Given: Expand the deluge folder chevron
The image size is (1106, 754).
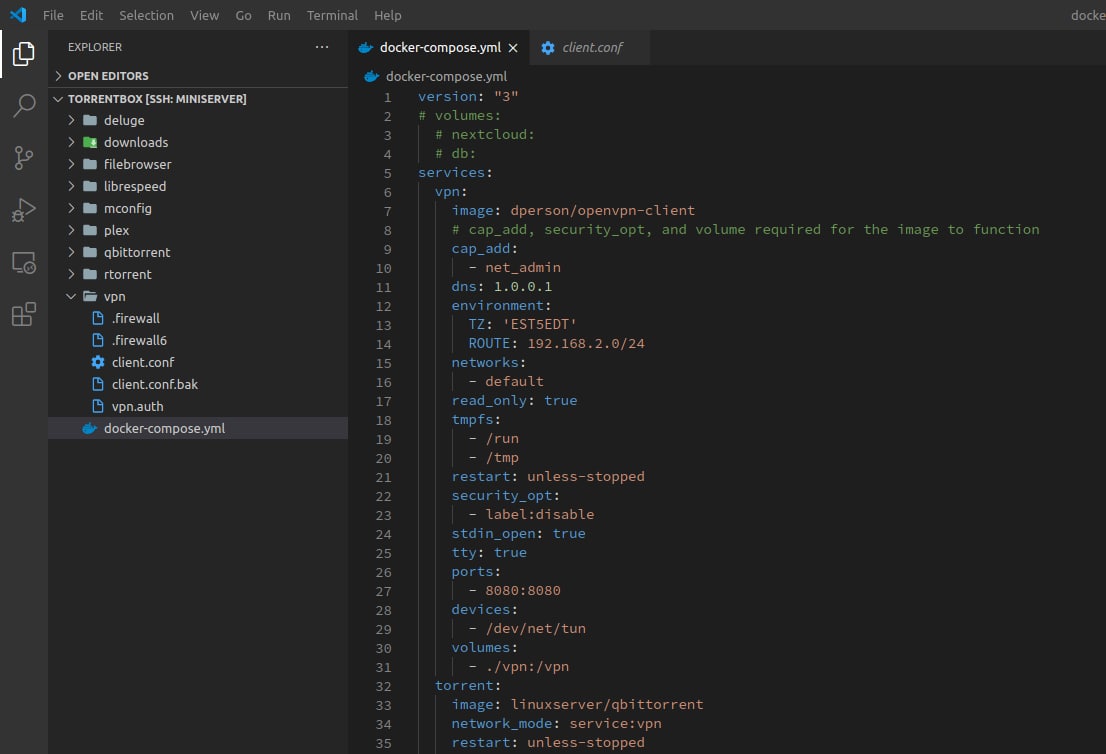Looking at the screenshot, I should tap(71, 120).
